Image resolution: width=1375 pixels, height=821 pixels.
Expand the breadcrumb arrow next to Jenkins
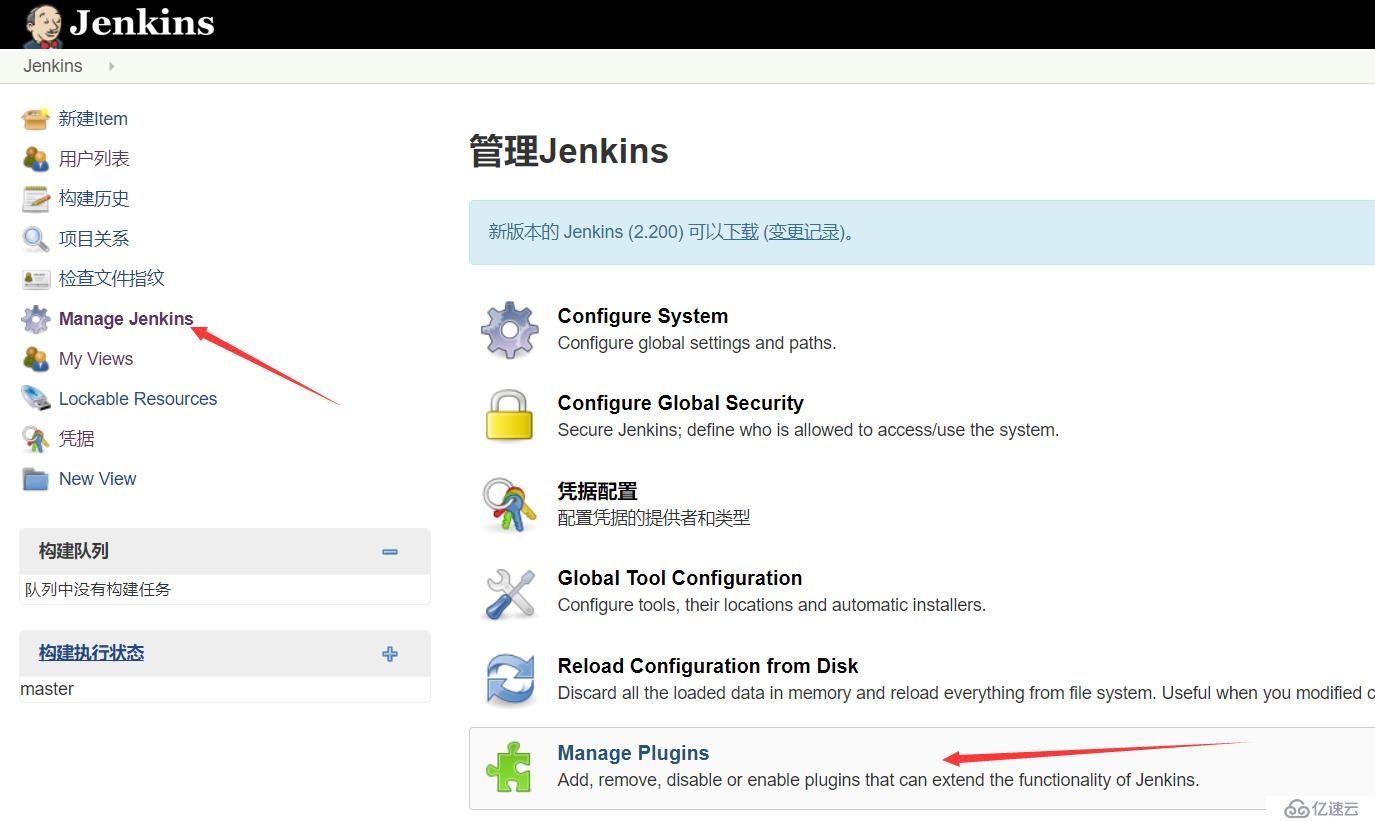point(111,66)
